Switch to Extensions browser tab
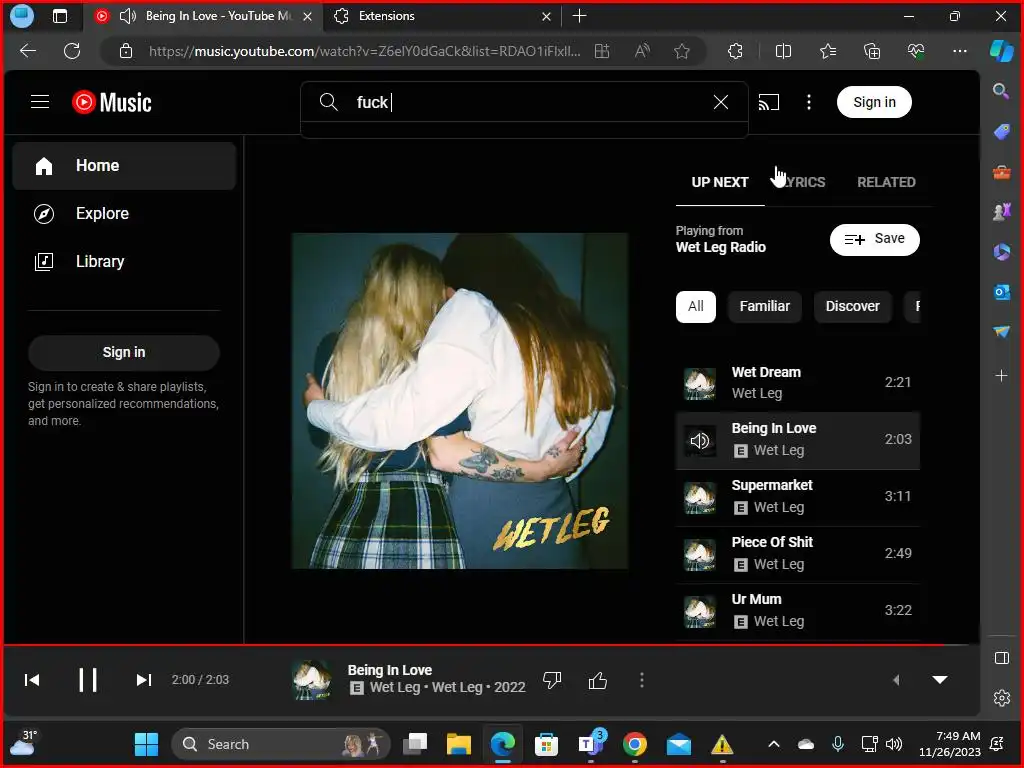Screen dimensions: 1024x768 (x=442, y=16)
